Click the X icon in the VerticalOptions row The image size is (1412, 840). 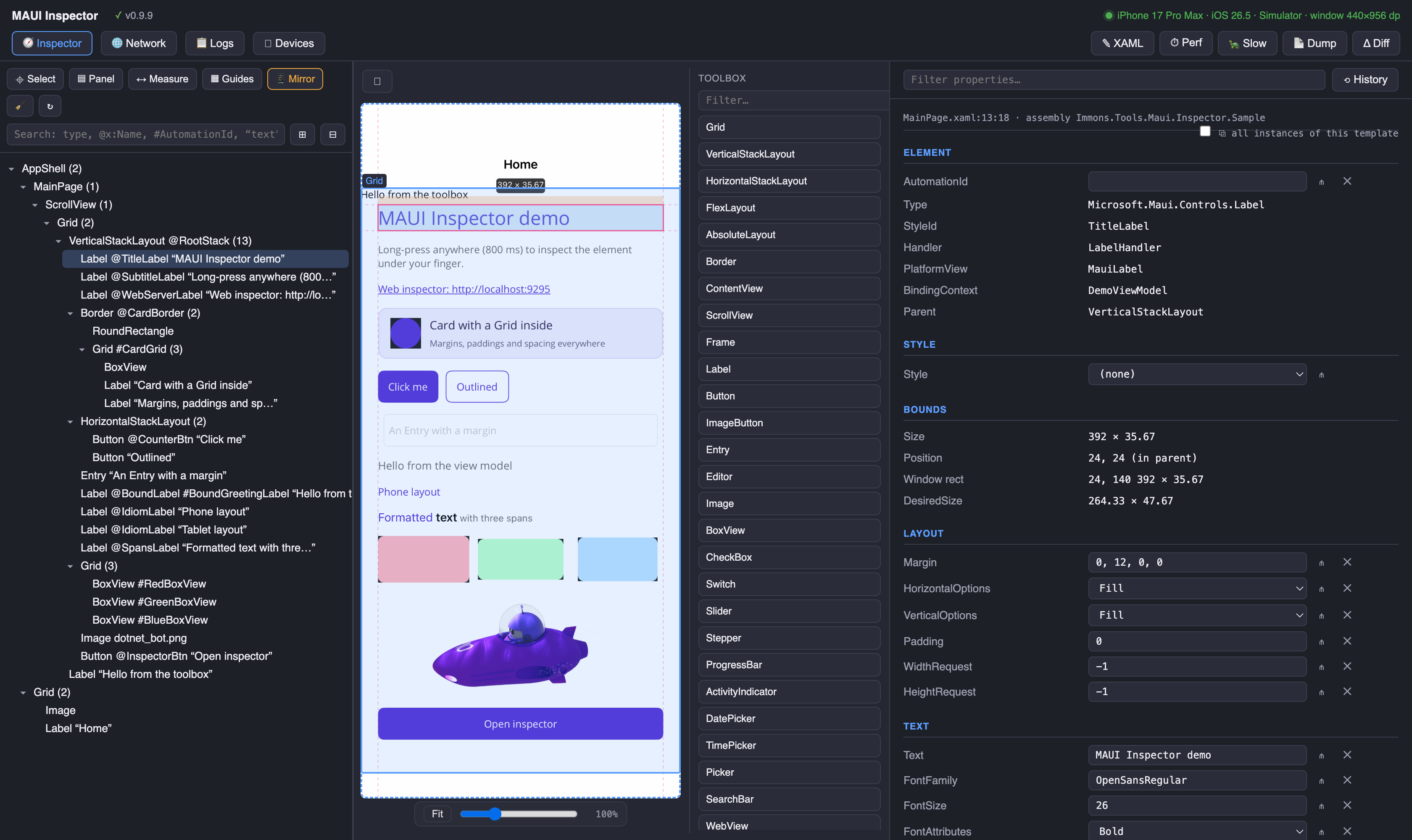coord(1347,615)
